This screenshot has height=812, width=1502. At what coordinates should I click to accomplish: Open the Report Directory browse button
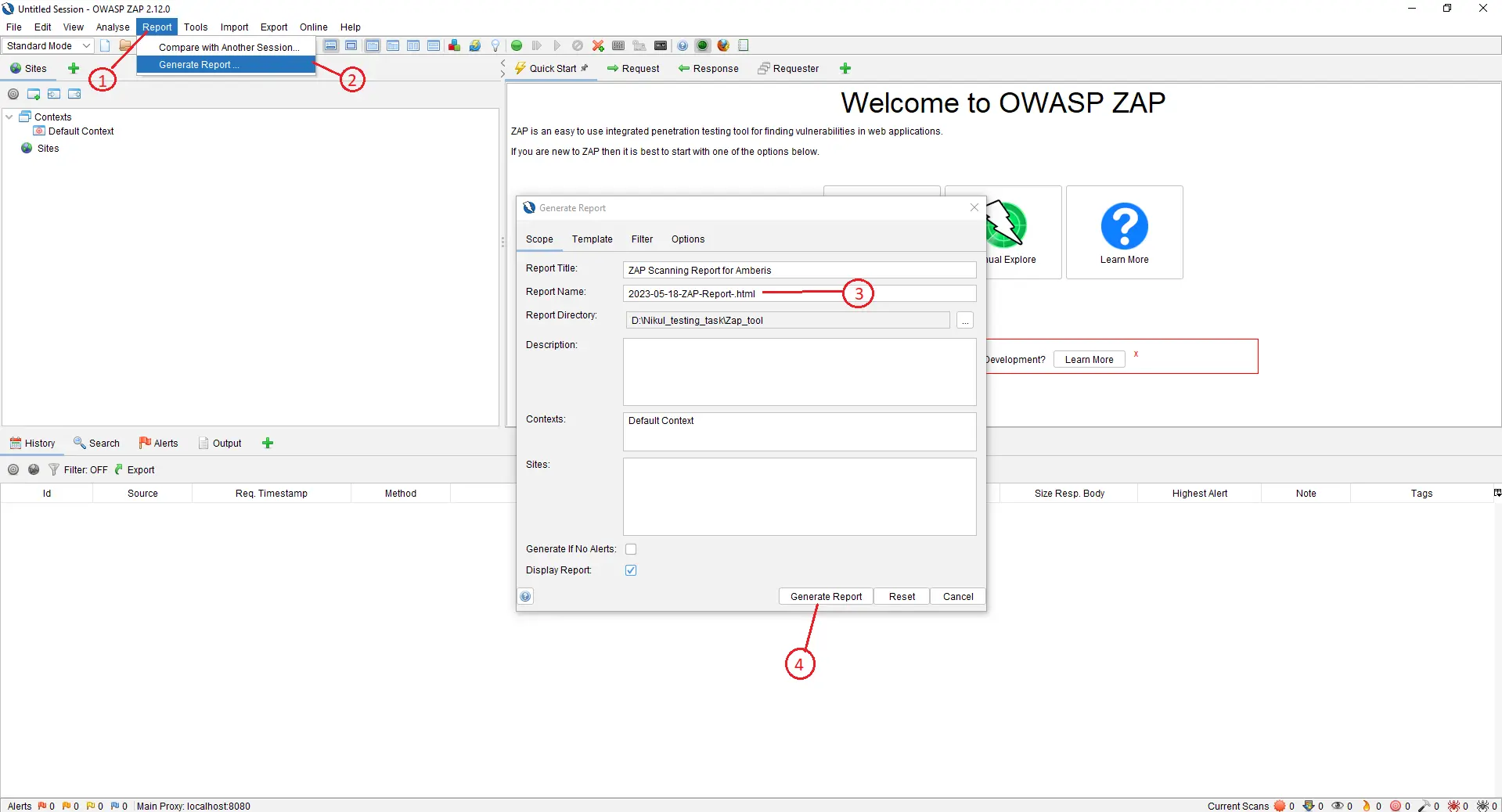point(965,321)
